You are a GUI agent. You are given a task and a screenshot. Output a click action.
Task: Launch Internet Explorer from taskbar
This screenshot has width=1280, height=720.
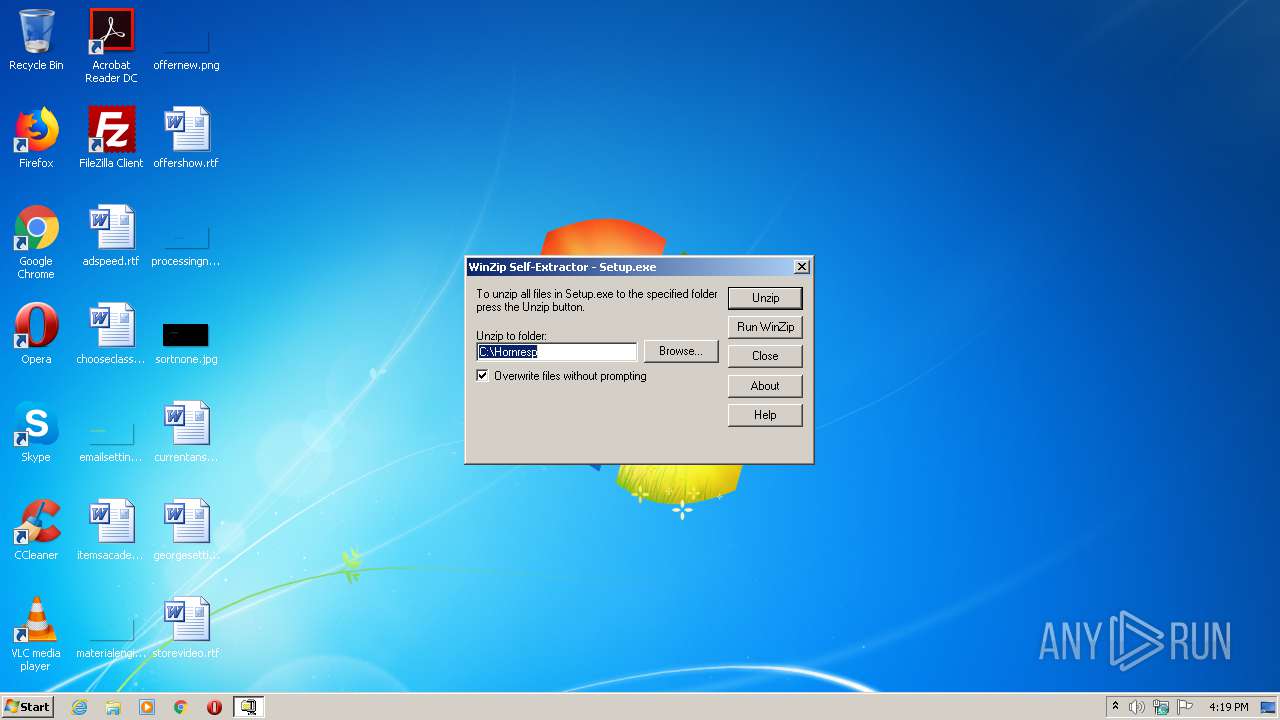pyautogui.click(x=79, y=707)
